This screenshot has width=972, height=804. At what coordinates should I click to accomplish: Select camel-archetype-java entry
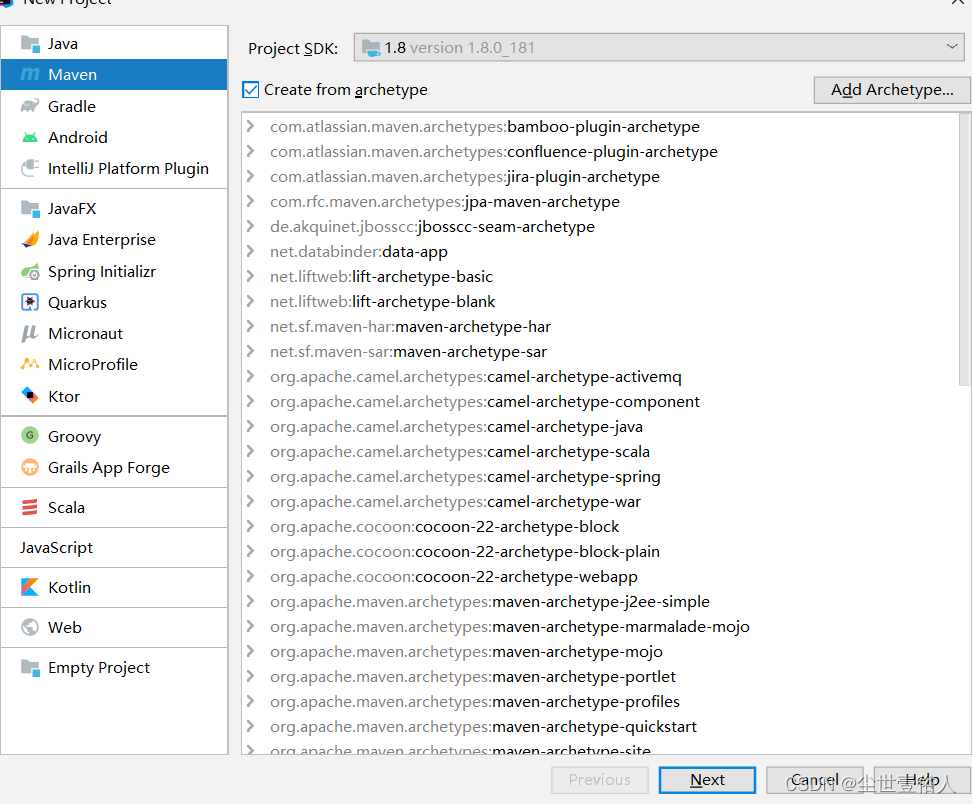point(456,426)
